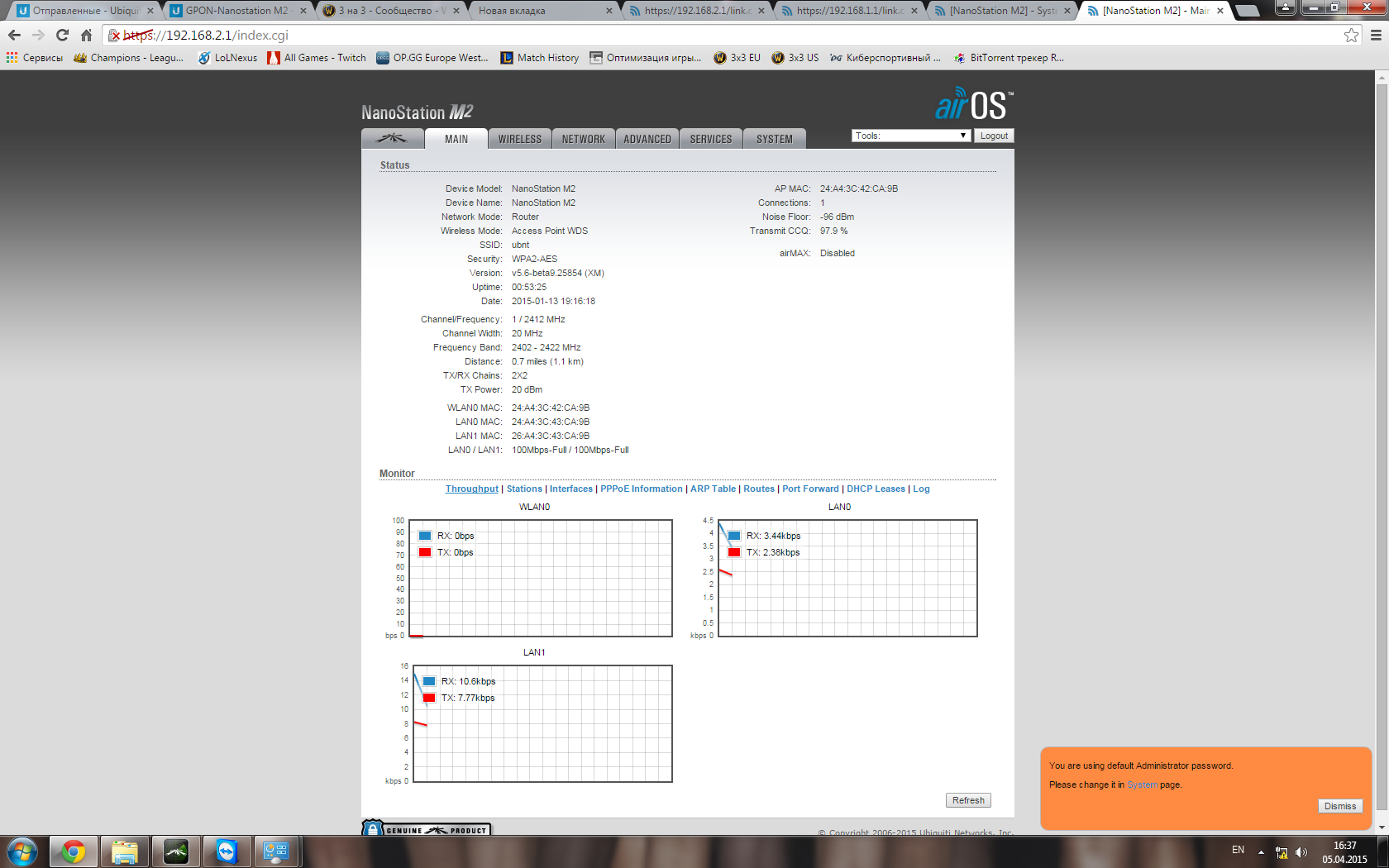Viewport: 1389px width, 868px height.
Task: Open the NETWORK tab
Action: pos(583,139)
